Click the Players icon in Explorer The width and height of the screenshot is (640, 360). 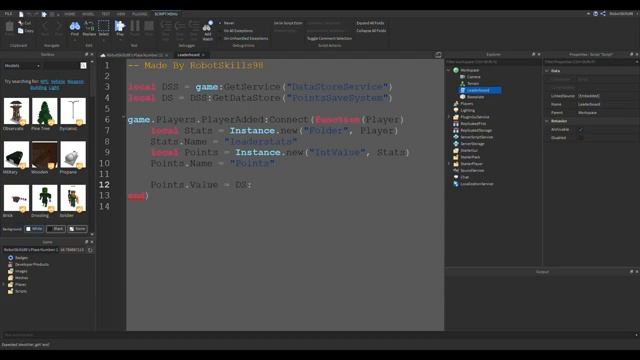(456, 103)
